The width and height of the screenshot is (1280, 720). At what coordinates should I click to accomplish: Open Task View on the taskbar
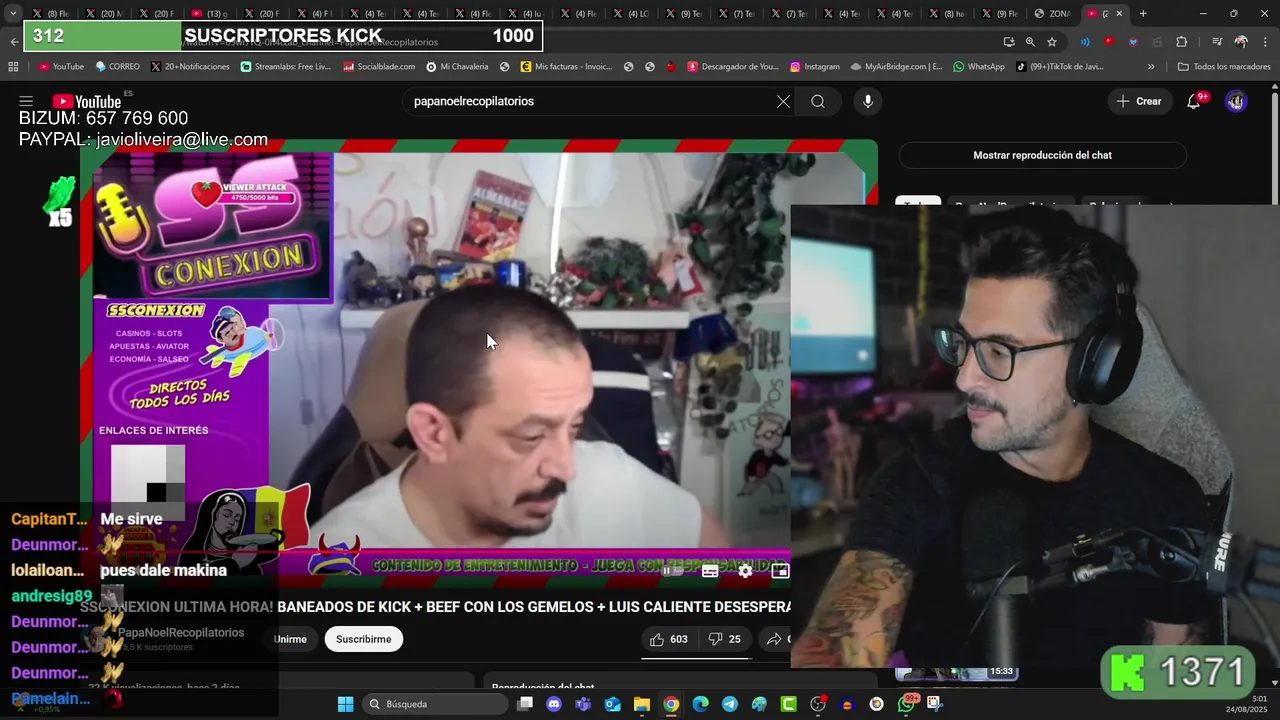pos(525,704)
